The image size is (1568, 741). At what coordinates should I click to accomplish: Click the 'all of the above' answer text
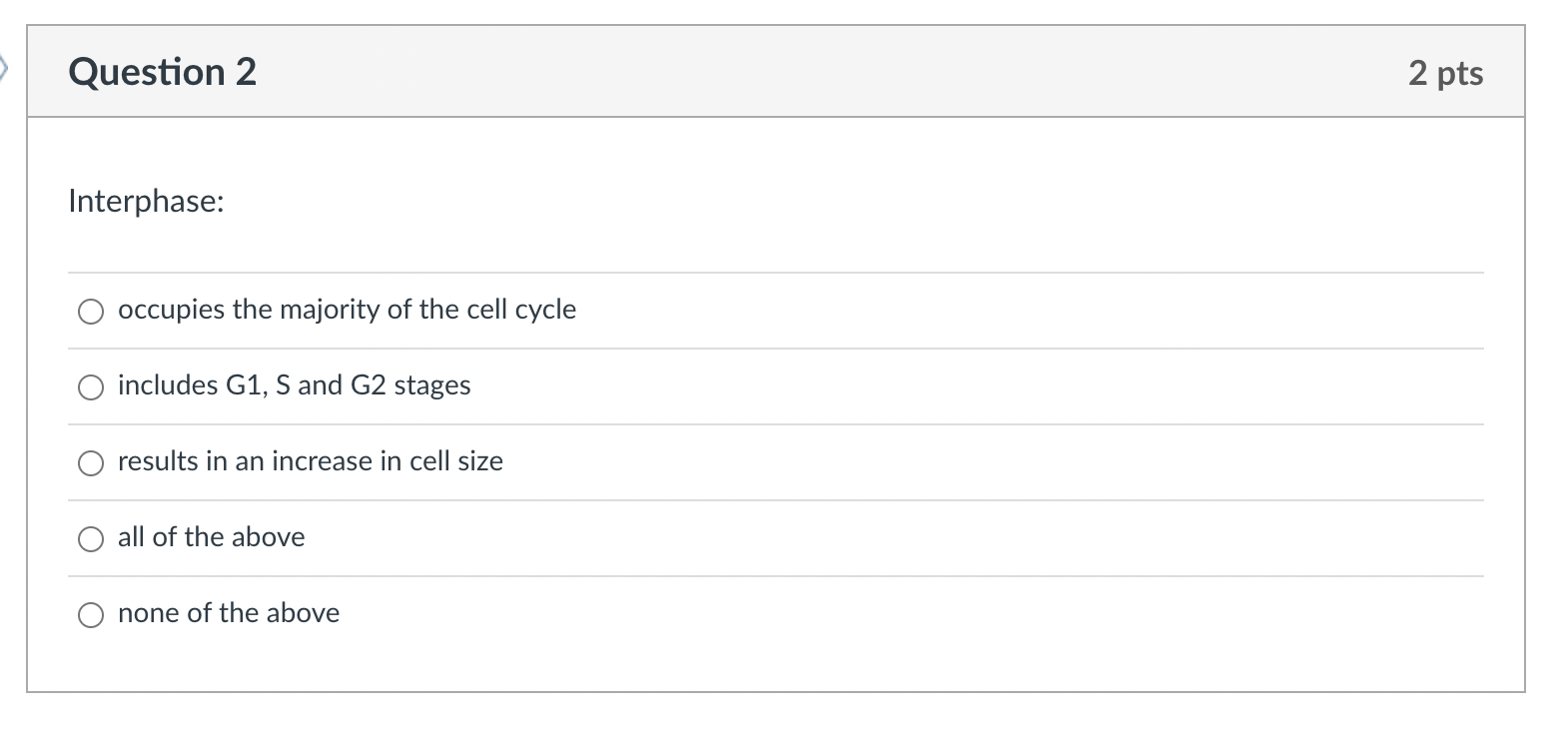pyautogui.click(x=211, y=537)
